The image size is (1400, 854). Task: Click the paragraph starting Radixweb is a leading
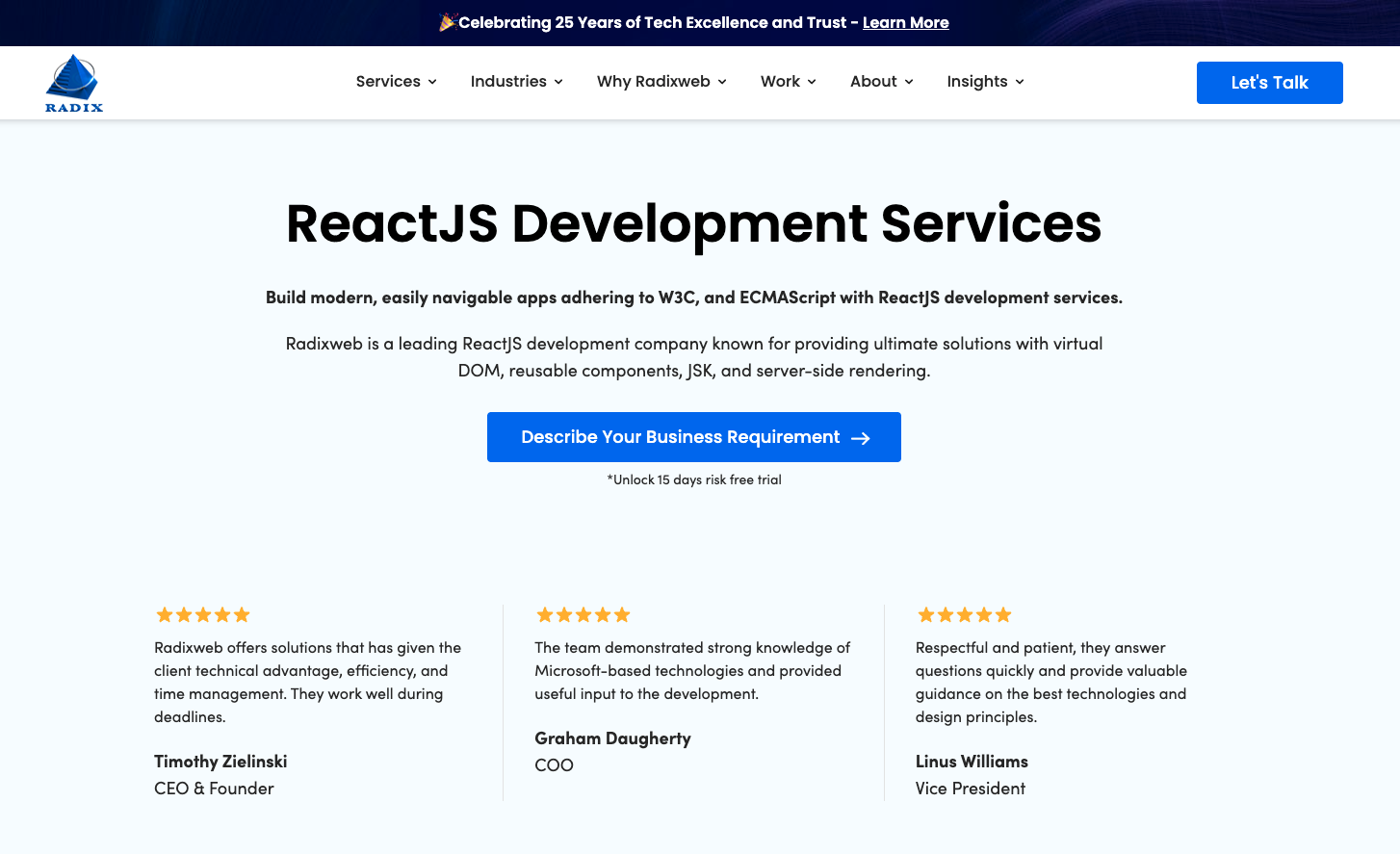pos(694,357)
